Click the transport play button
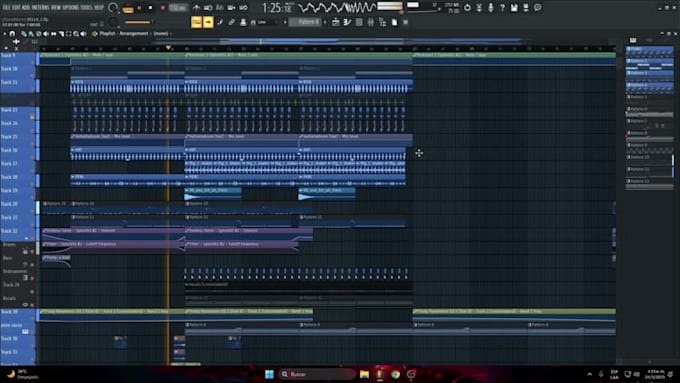The height and width of the screenshot is (383, 680). point(139,8)
